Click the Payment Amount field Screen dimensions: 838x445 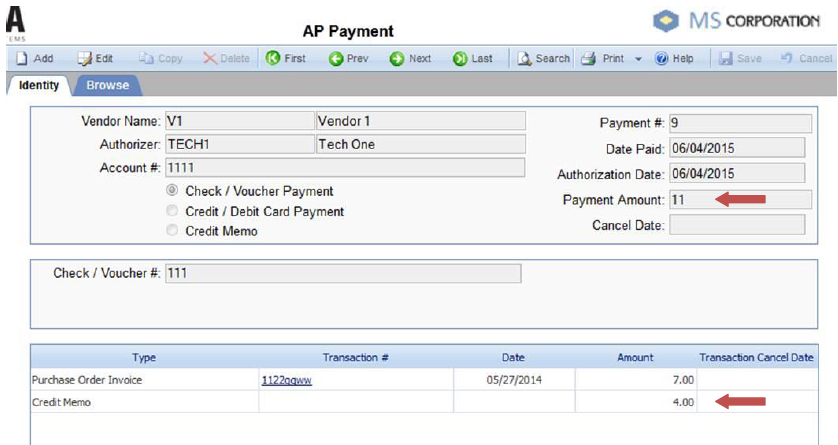pyautogui.click(x=736, y=200)
